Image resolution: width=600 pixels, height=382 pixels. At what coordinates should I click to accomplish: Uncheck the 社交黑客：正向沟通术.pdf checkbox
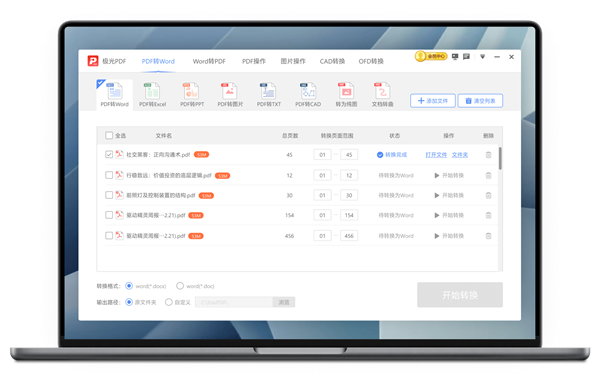109,154
